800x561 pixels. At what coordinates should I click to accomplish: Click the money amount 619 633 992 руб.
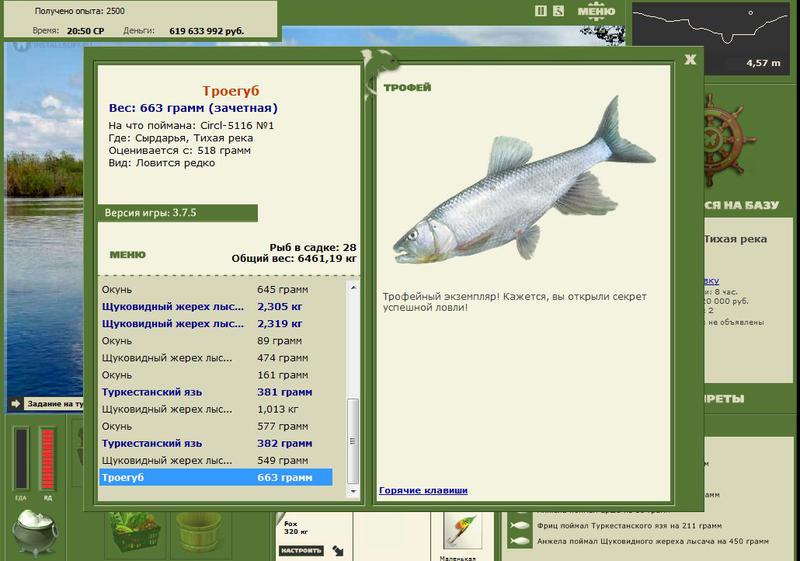[207, 31]
